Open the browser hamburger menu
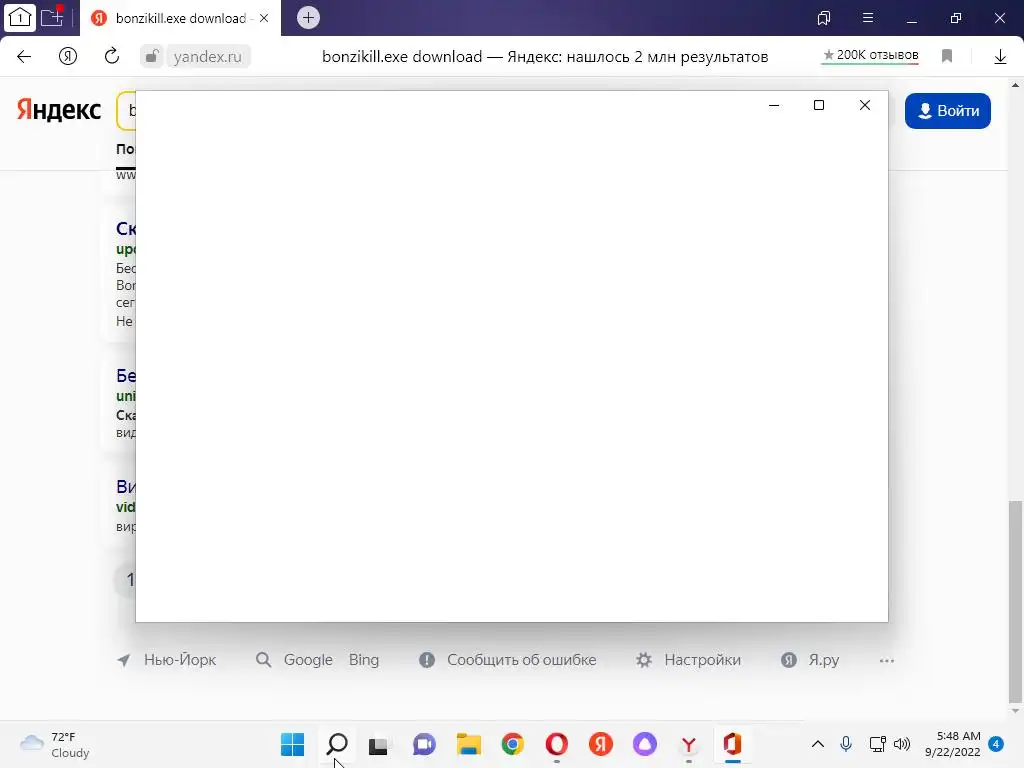The image size is (1024, 768). coord(868,18)
